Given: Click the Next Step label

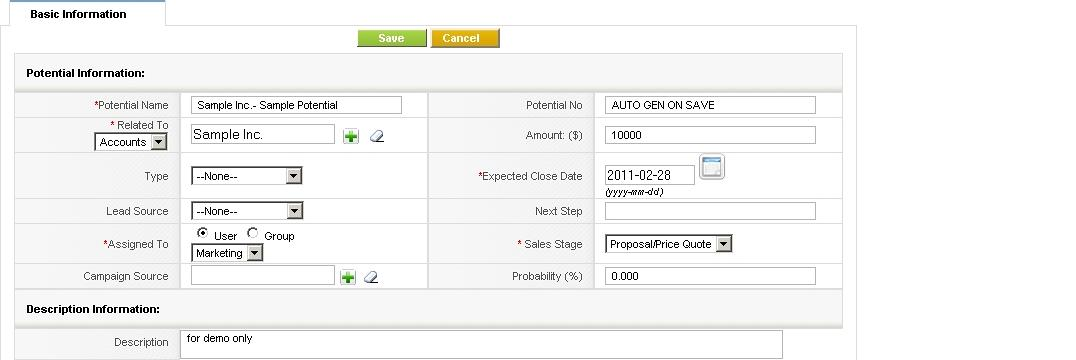Looking at the screenshot, I should pos(559,211).
